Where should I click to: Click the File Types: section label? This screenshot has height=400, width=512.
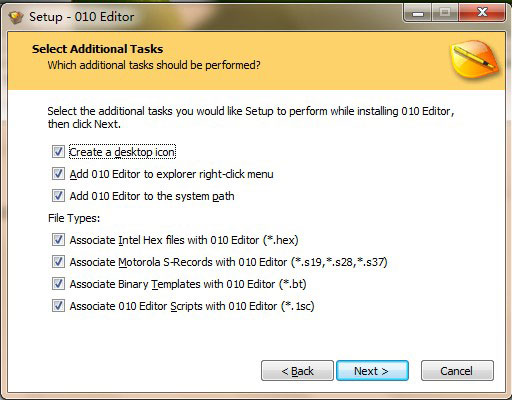(74, 218)
